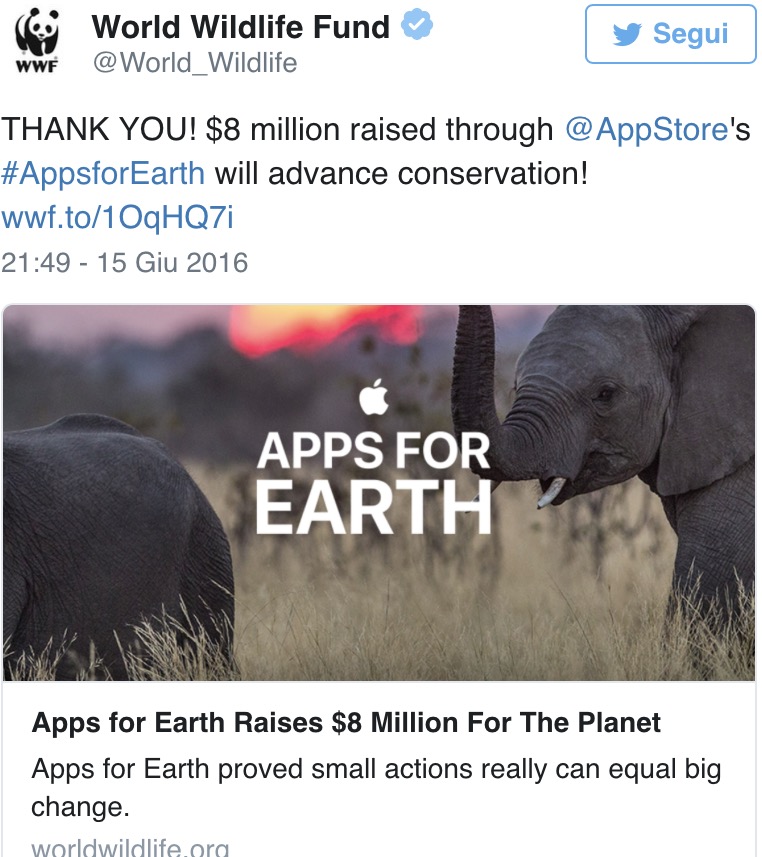The image size is (762, 857).
Task: Open the @World_Wildlife handle
Action: [195, 63]
